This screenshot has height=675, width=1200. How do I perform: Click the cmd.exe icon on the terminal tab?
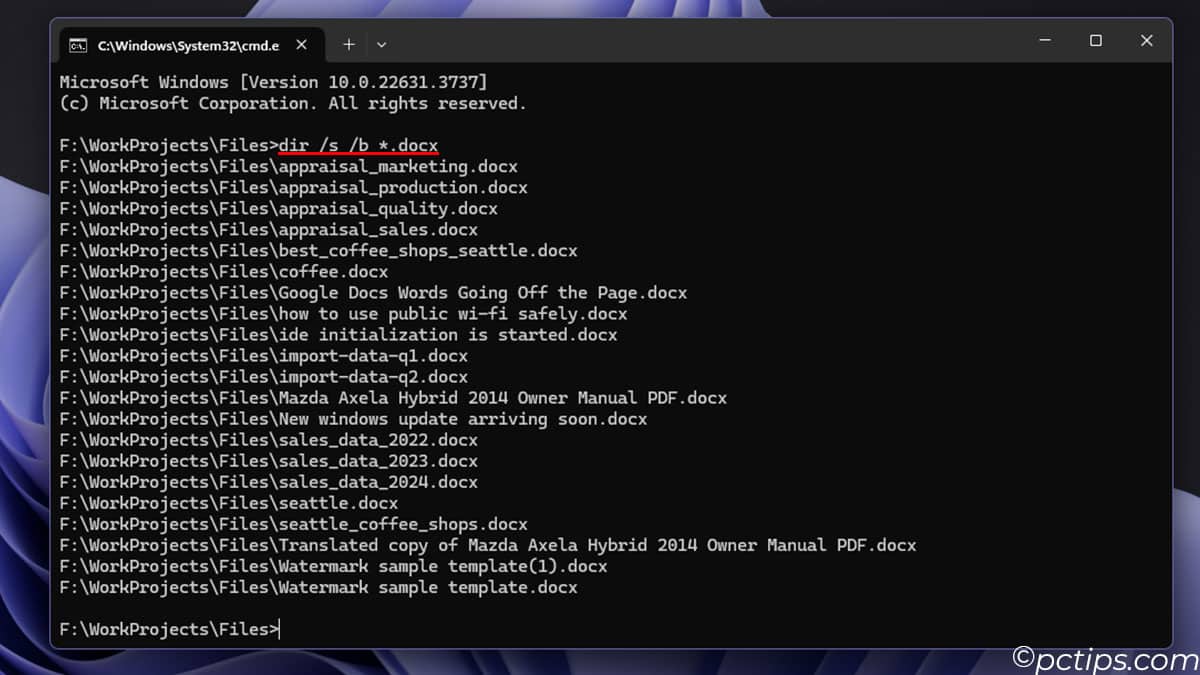79,44
